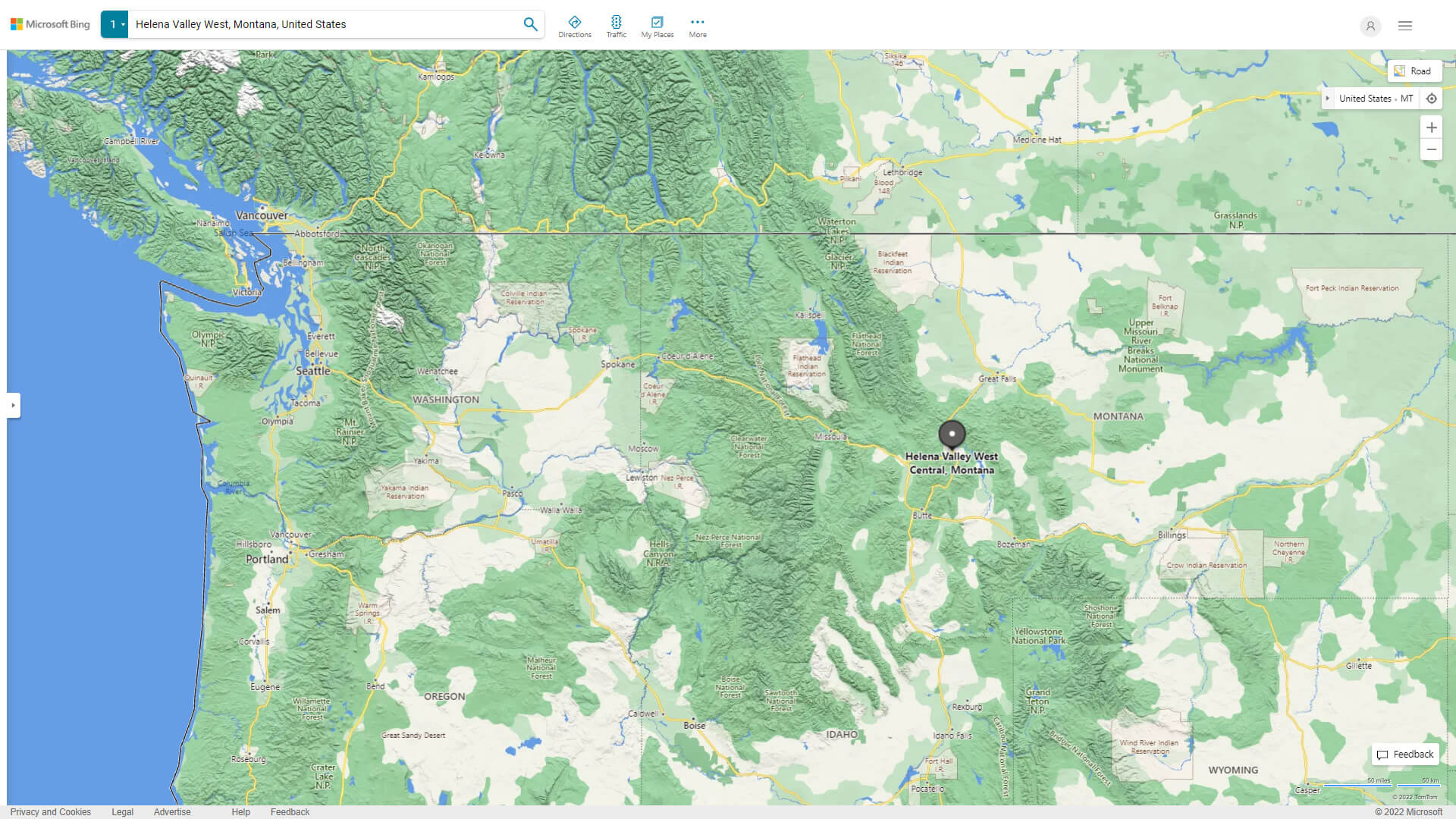Image resolution: width=1456 pixels, height=819 pixels.
Task: Click the Helena Valley West map pin
Action: click(952, 434)
